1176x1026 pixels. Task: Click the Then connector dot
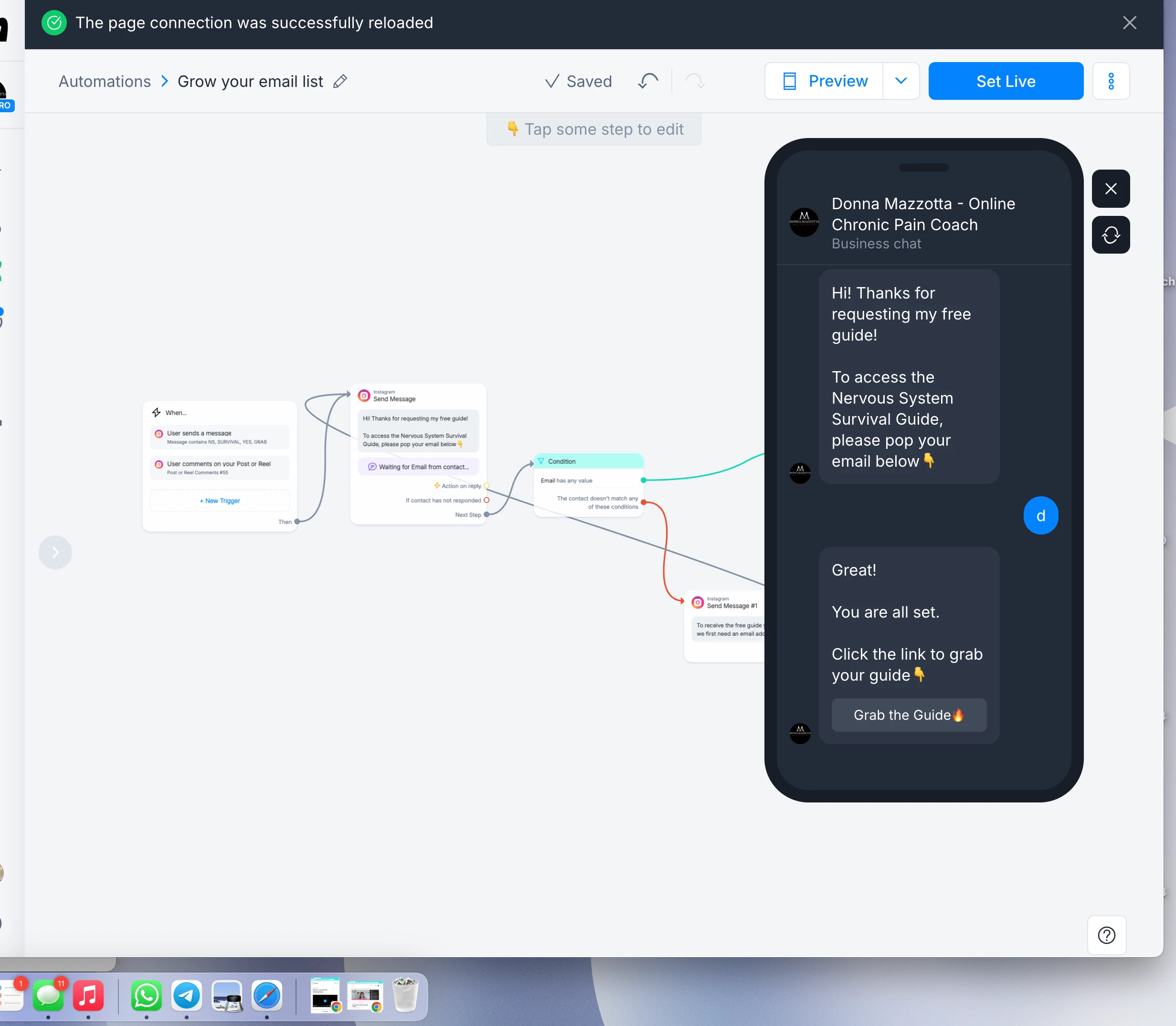tap(297, 522)
